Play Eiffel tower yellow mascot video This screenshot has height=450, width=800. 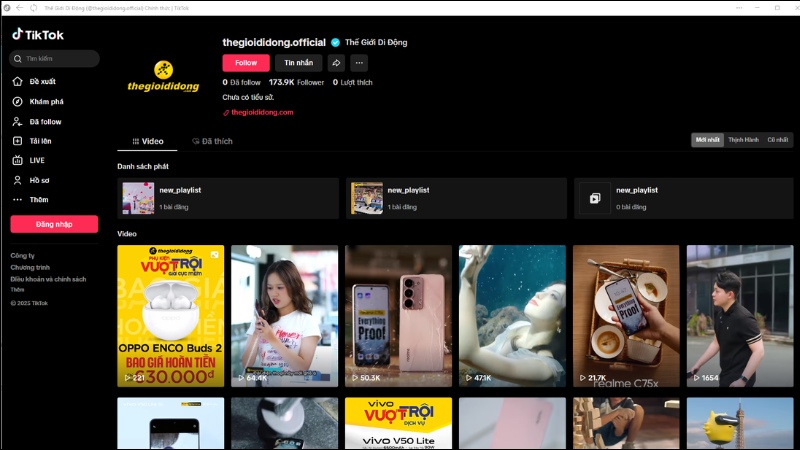740,423
